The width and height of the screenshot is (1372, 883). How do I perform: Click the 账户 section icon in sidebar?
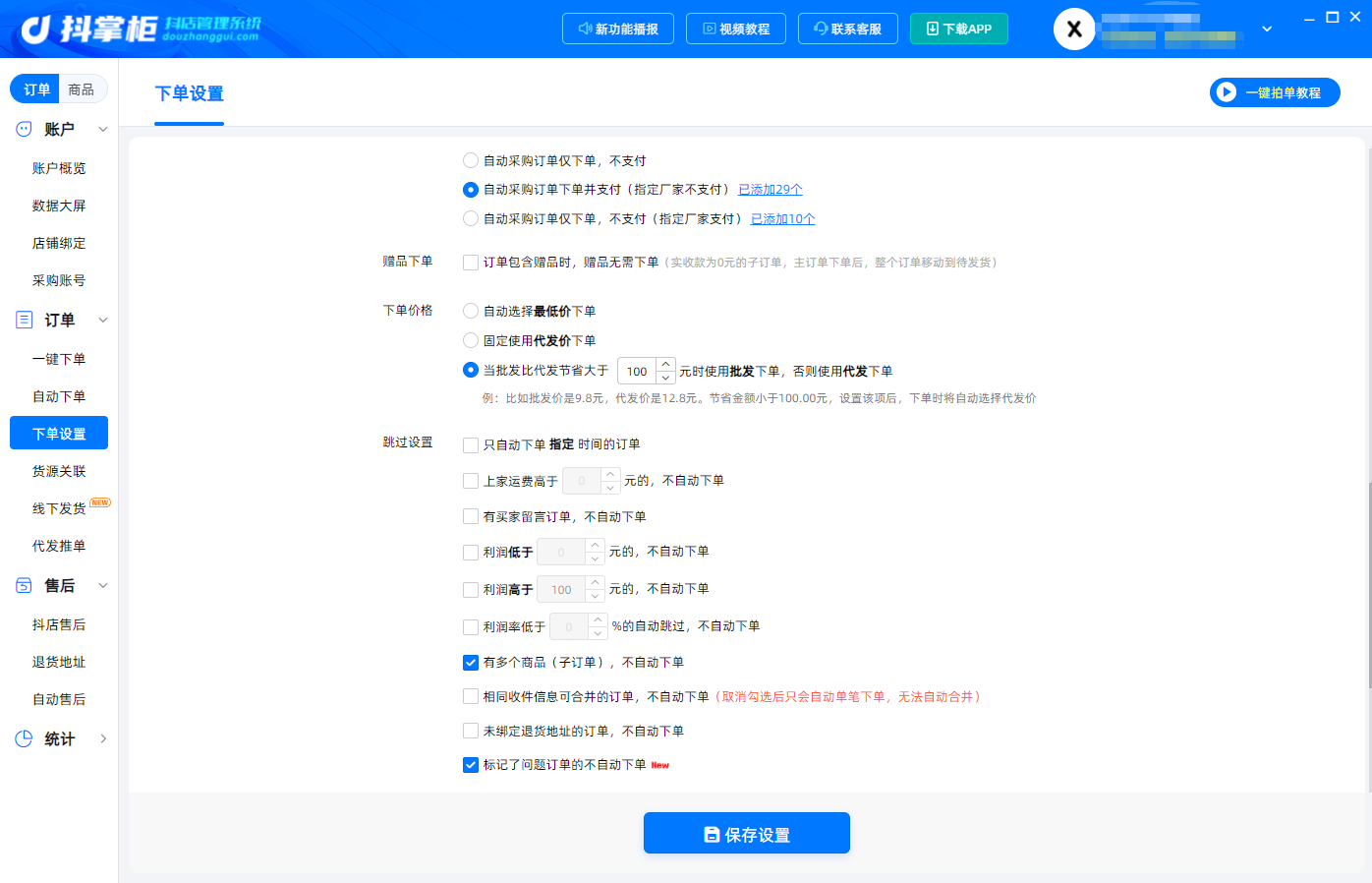[24, 129]
